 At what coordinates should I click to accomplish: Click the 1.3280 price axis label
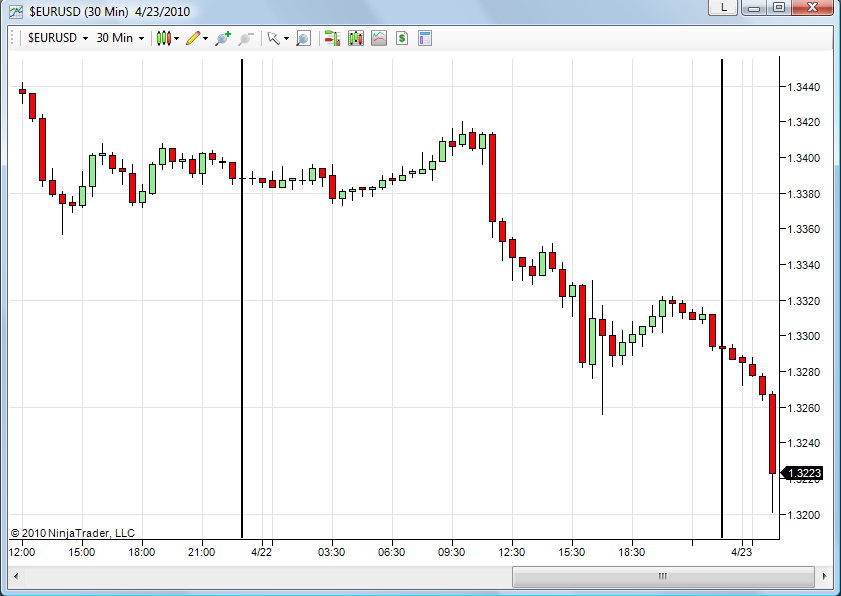coord(803,372)
